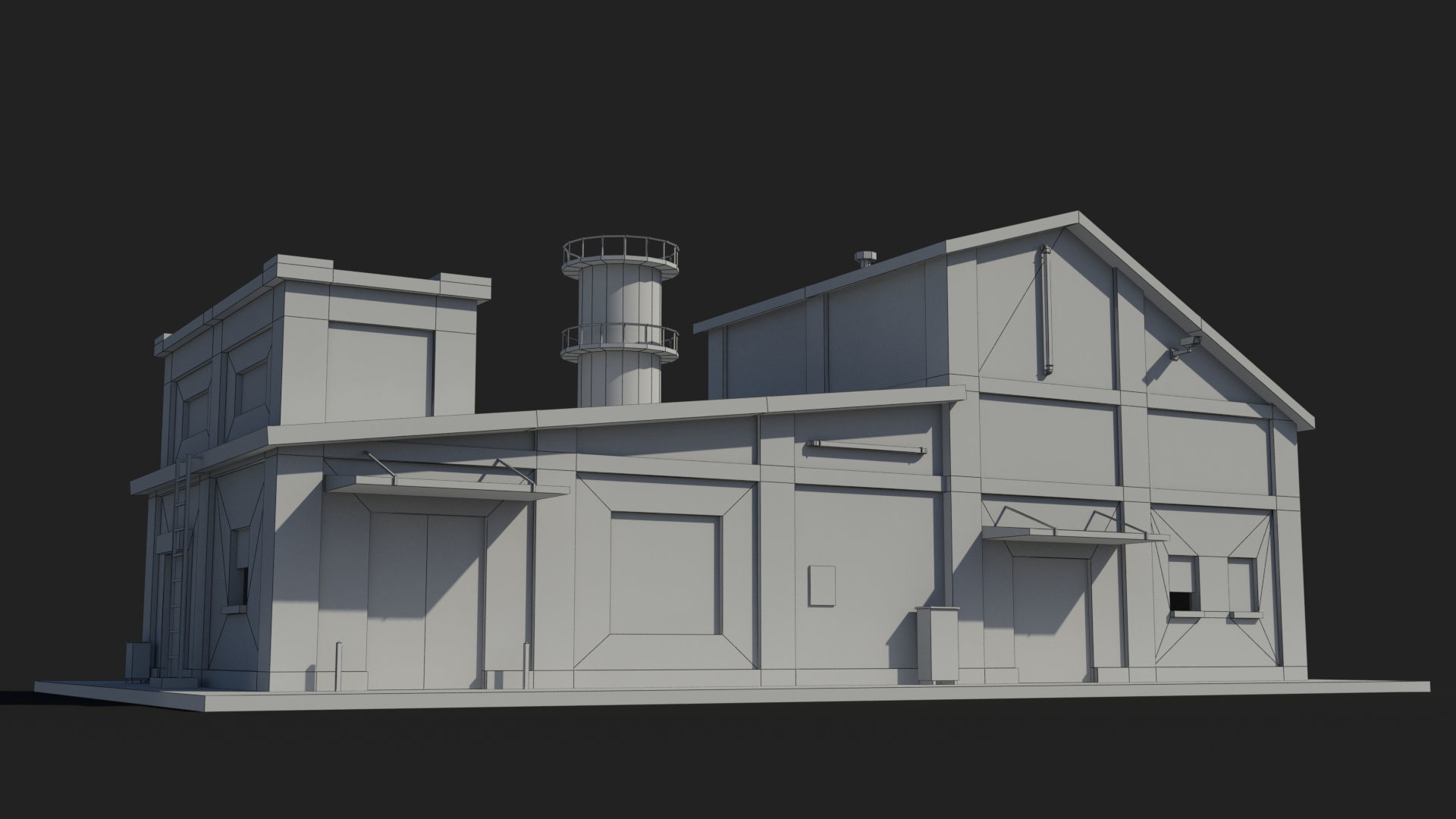Click the open dark window on the right
The image size is (1456, 819).
click(x=1181, y=601)
